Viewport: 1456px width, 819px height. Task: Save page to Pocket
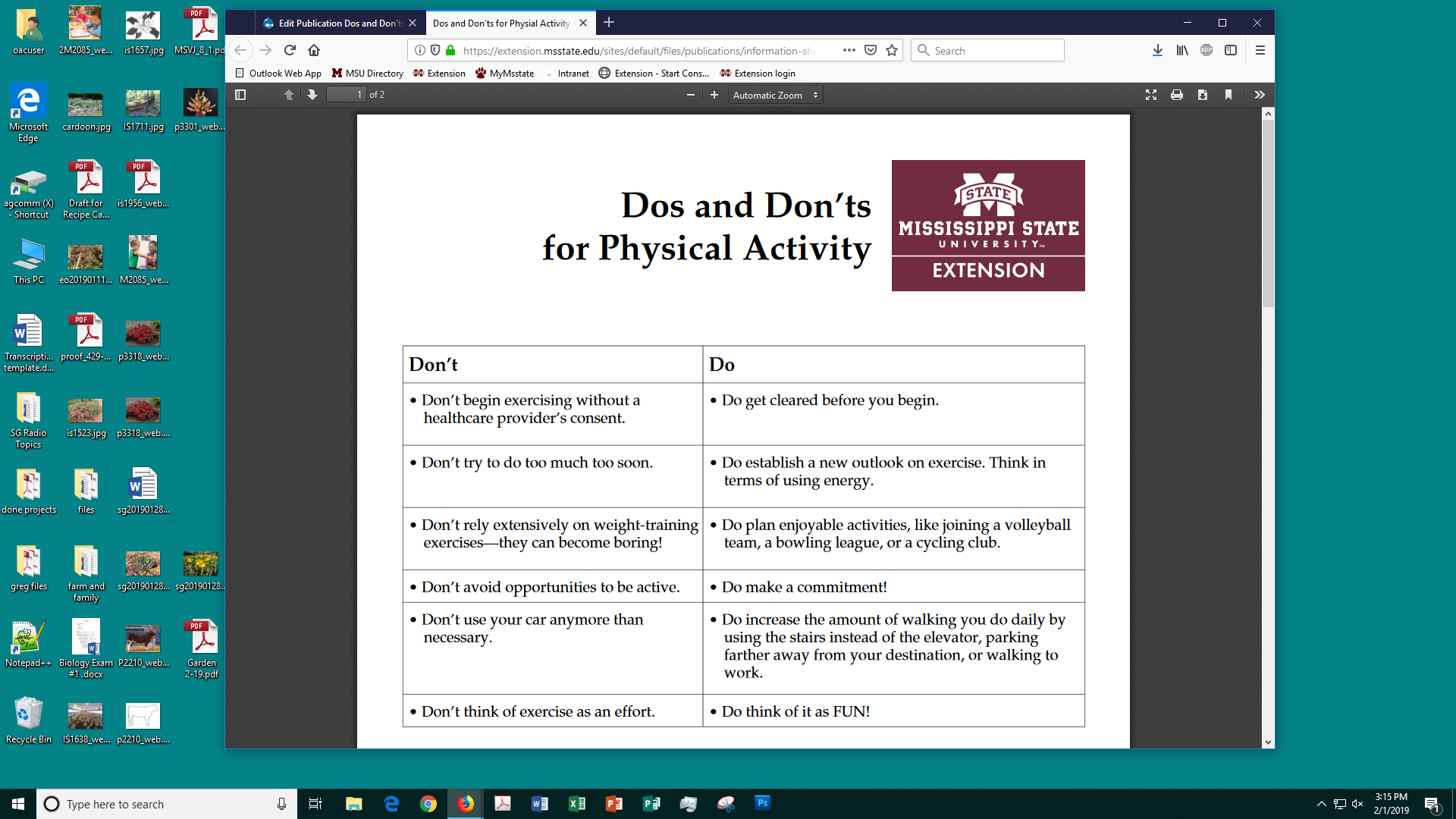[x=871, y=50]
